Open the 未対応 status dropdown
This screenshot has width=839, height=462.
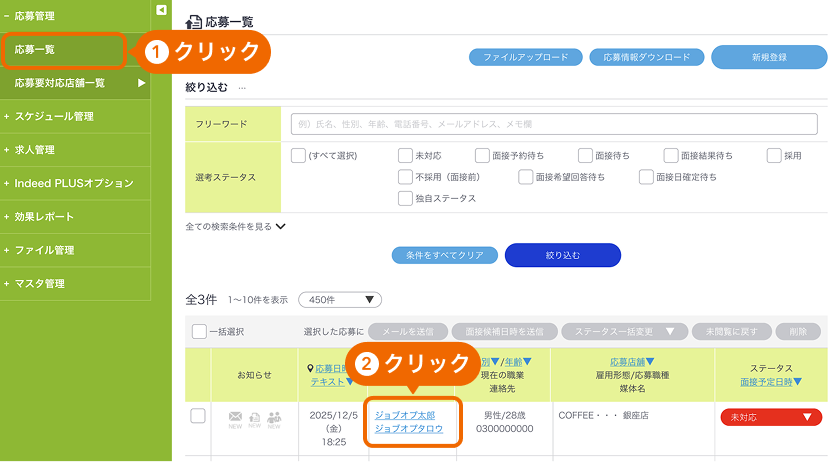coord(771,417)
